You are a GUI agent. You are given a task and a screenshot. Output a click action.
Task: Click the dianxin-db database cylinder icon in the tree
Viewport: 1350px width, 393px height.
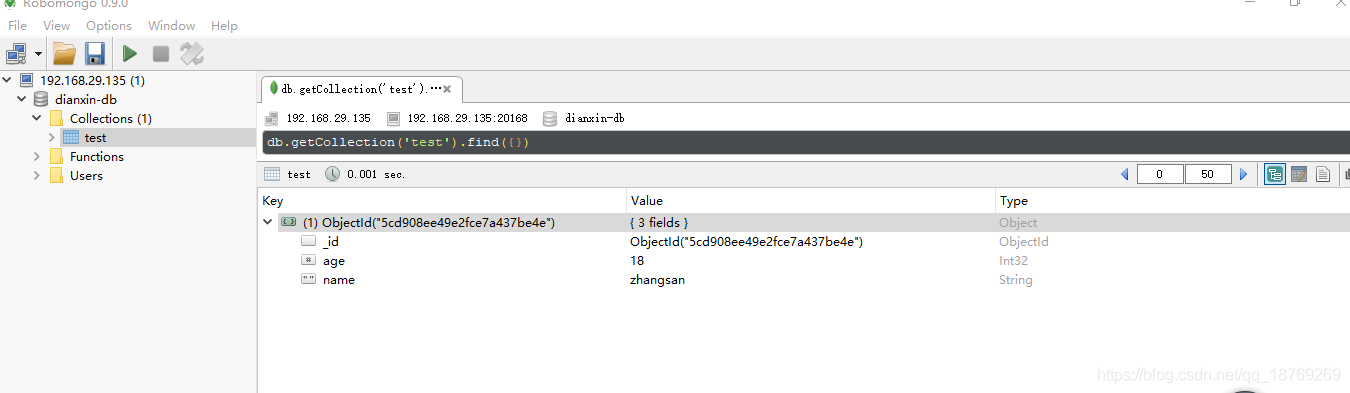pos(41,99)
